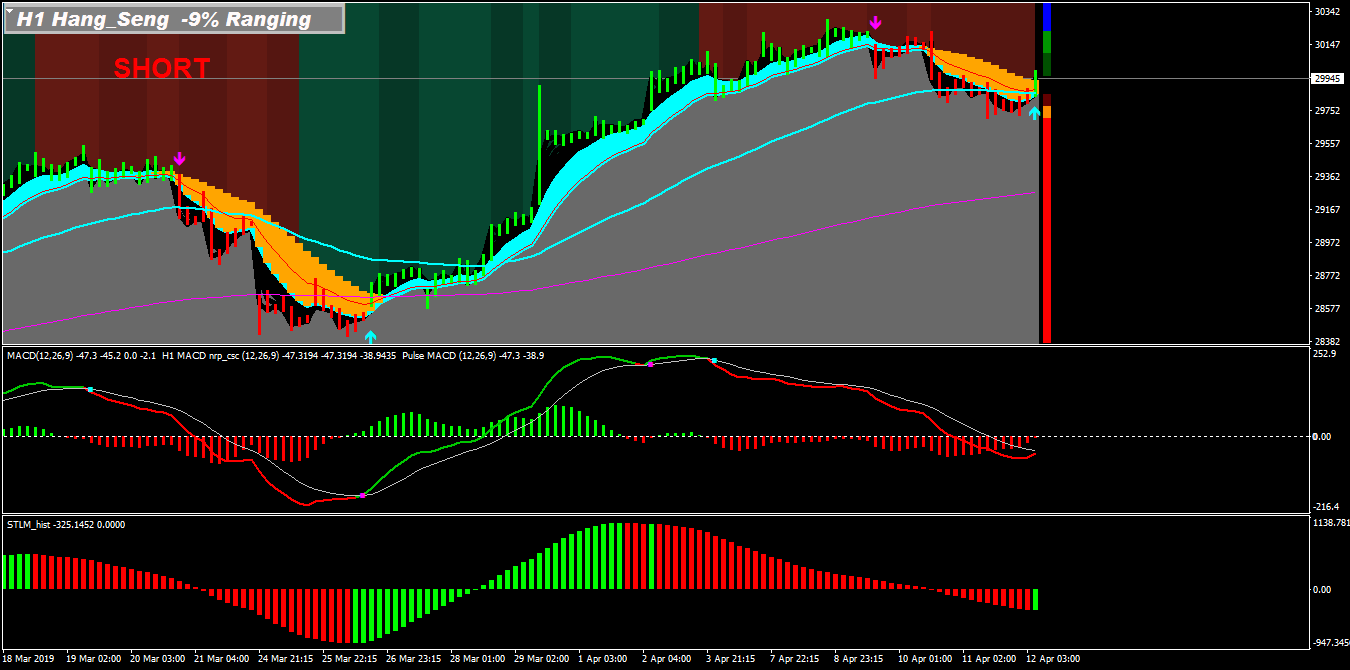Image resolution: width=1350 pixels, height=670 pixels.
Task: Click the 11 Apr 02:00 time label
Action: (x=989, y=659)
